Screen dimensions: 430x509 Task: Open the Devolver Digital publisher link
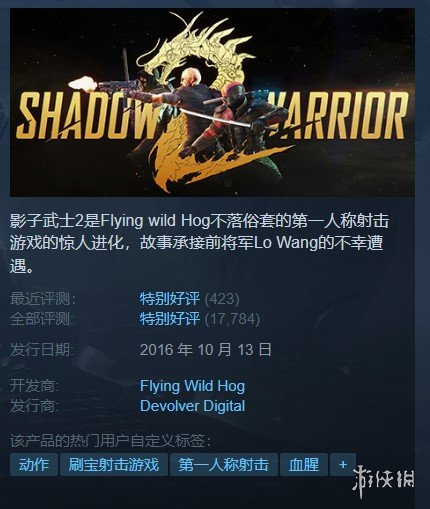click(x=192, y=406)
